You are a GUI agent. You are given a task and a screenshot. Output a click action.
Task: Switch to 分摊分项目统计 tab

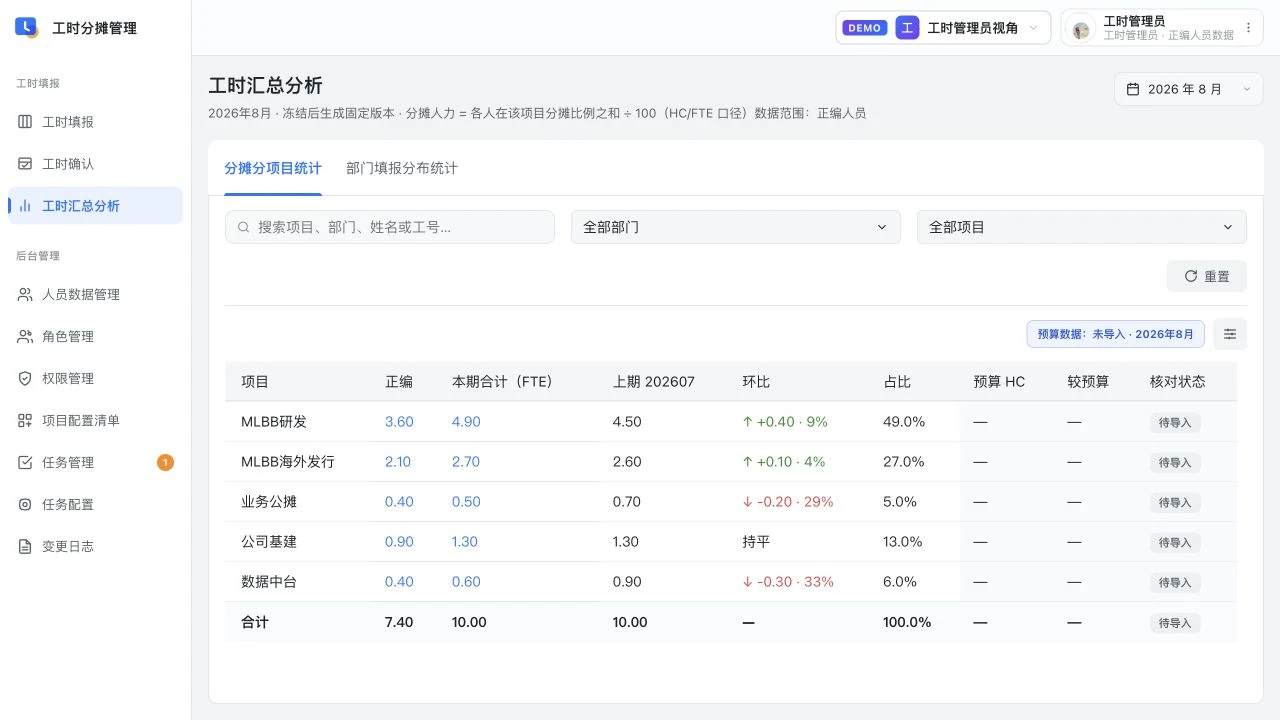(273, 168)
